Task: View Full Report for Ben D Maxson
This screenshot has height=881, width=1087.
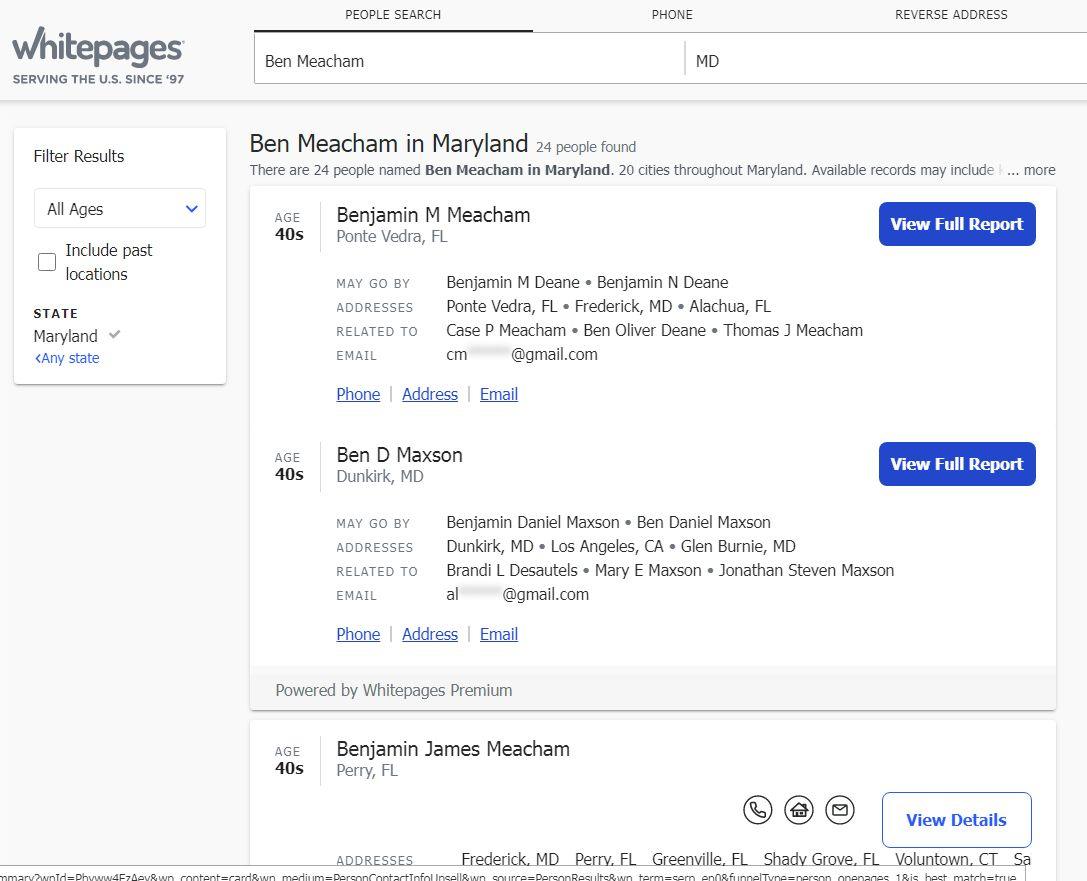Action: click(x=957, y=464)
